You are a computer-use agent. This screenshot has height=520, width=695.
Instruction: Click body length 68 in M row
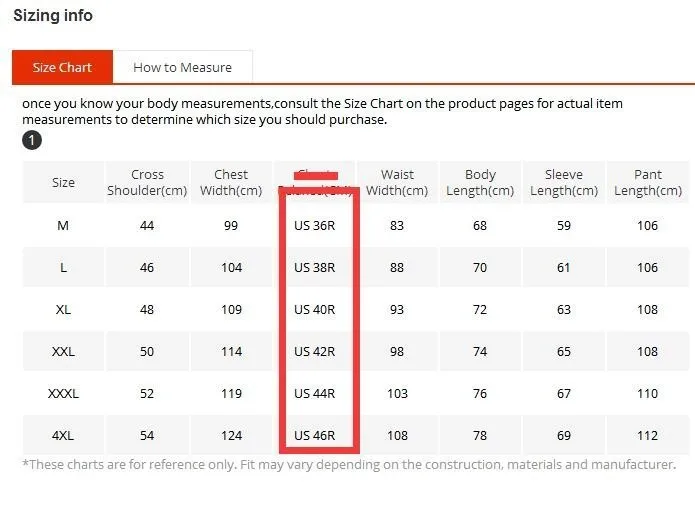coord(480,226)
